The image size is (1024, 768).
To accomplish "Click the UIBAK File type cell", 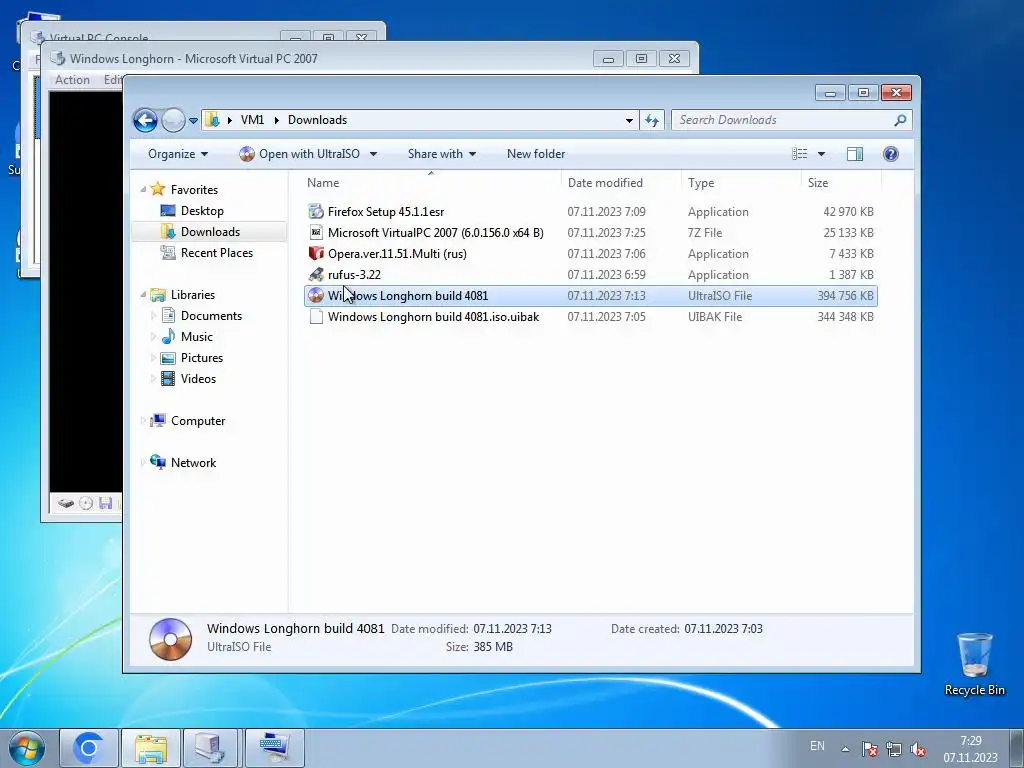I will pos(714,317).
